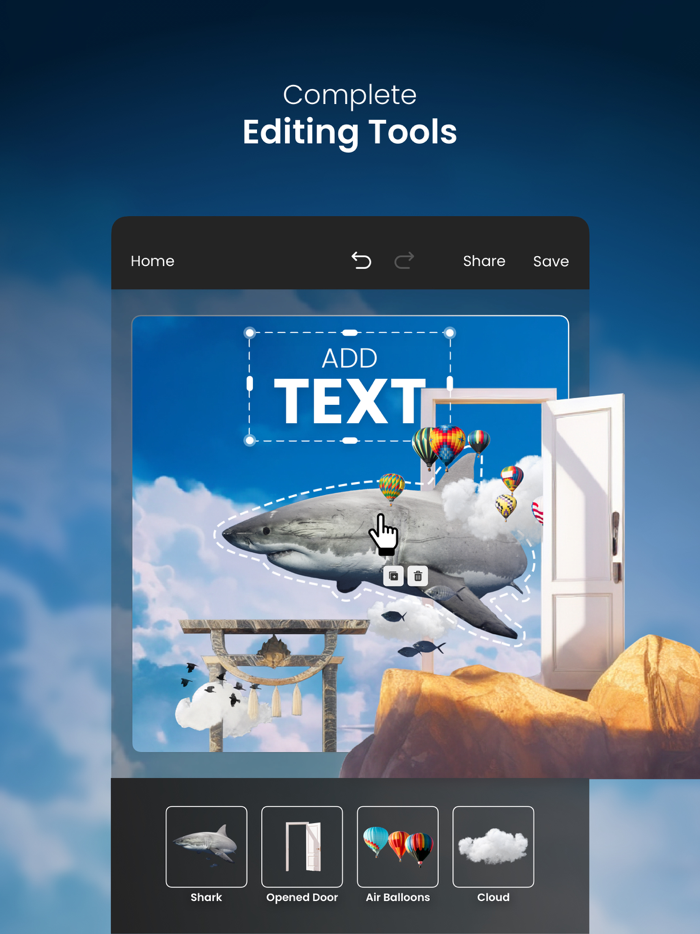Duplicate the selected shark sticker

(393, 576)
